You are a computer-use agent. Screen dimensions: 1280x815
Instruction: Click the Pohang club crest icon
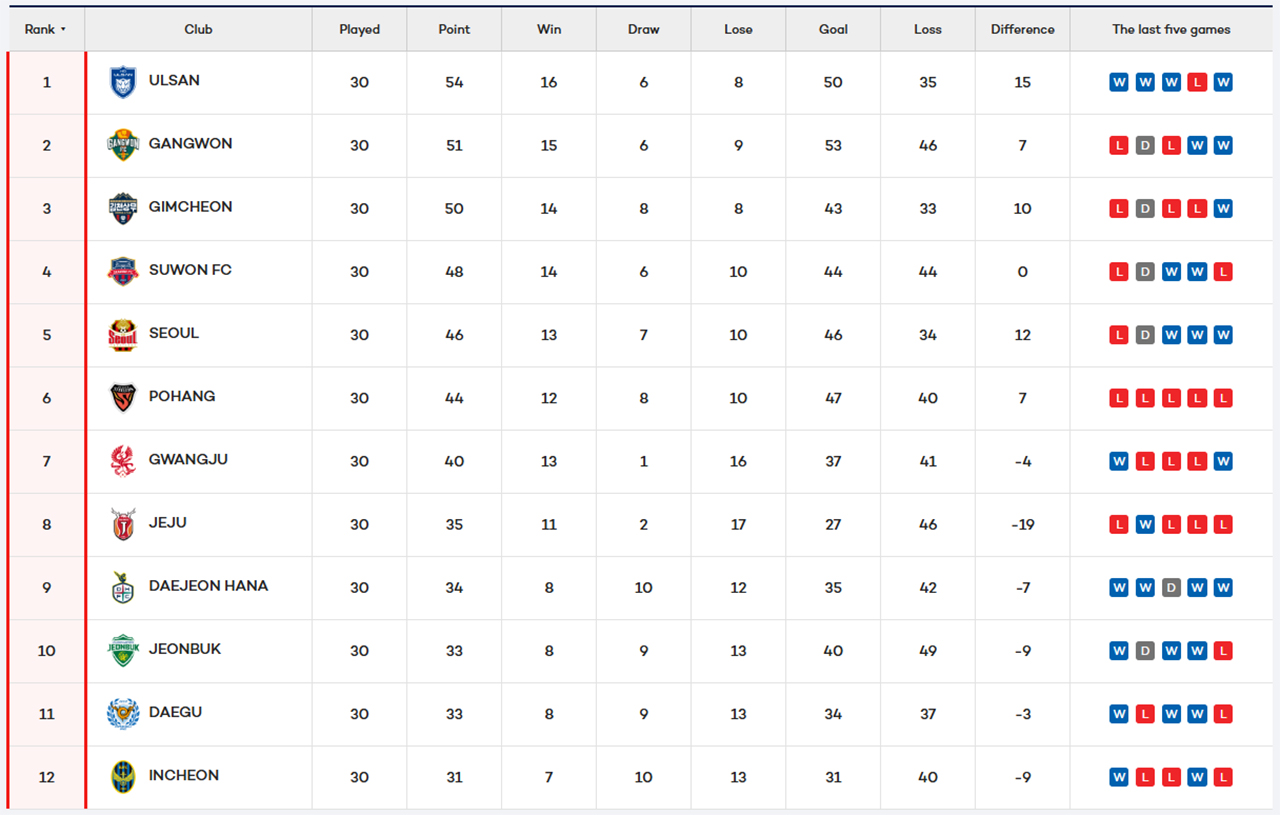click(x=123, y=398)
